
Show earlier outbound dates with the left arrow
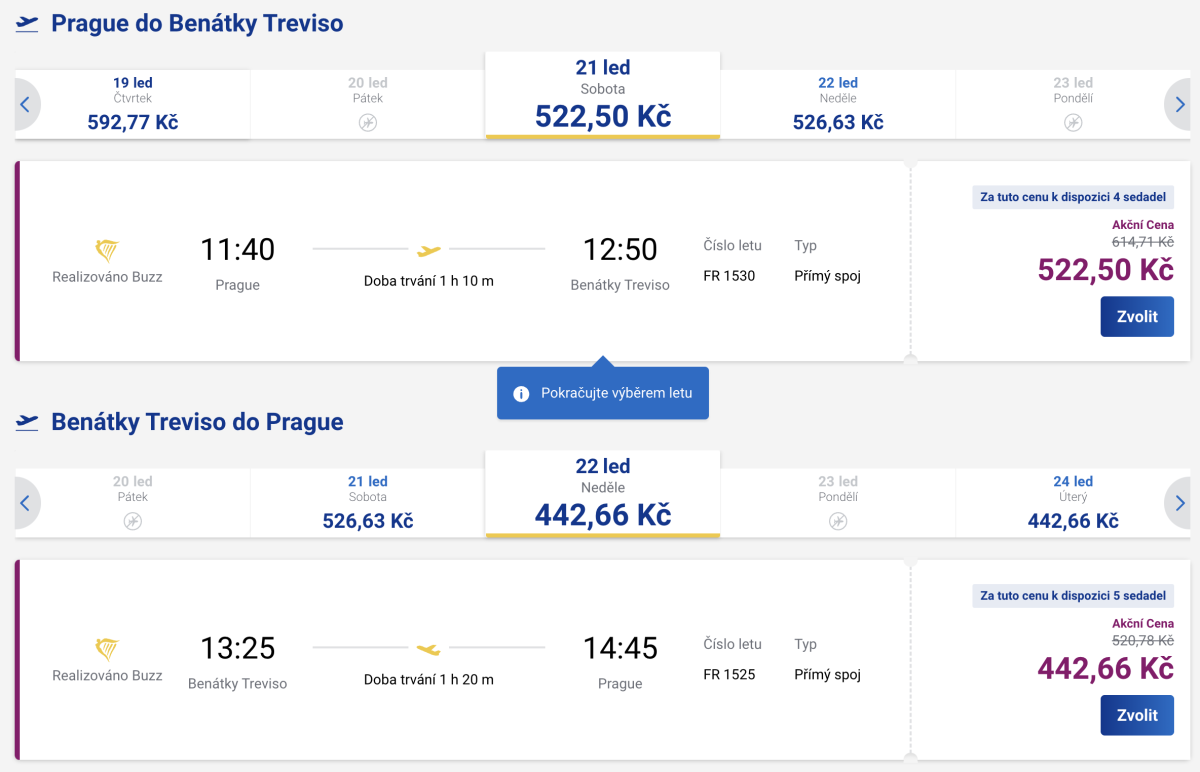click(x=25, y=104)
